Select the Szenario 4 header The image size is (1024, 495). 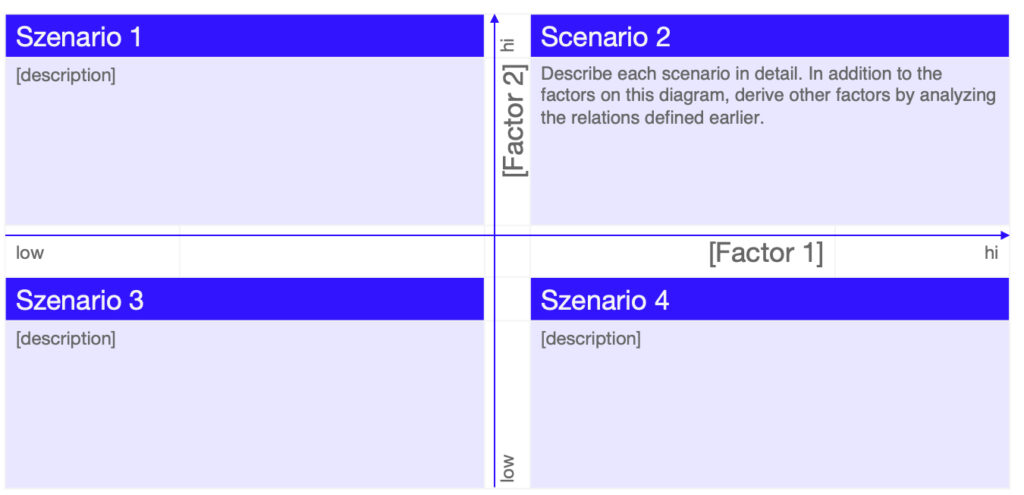769,299
